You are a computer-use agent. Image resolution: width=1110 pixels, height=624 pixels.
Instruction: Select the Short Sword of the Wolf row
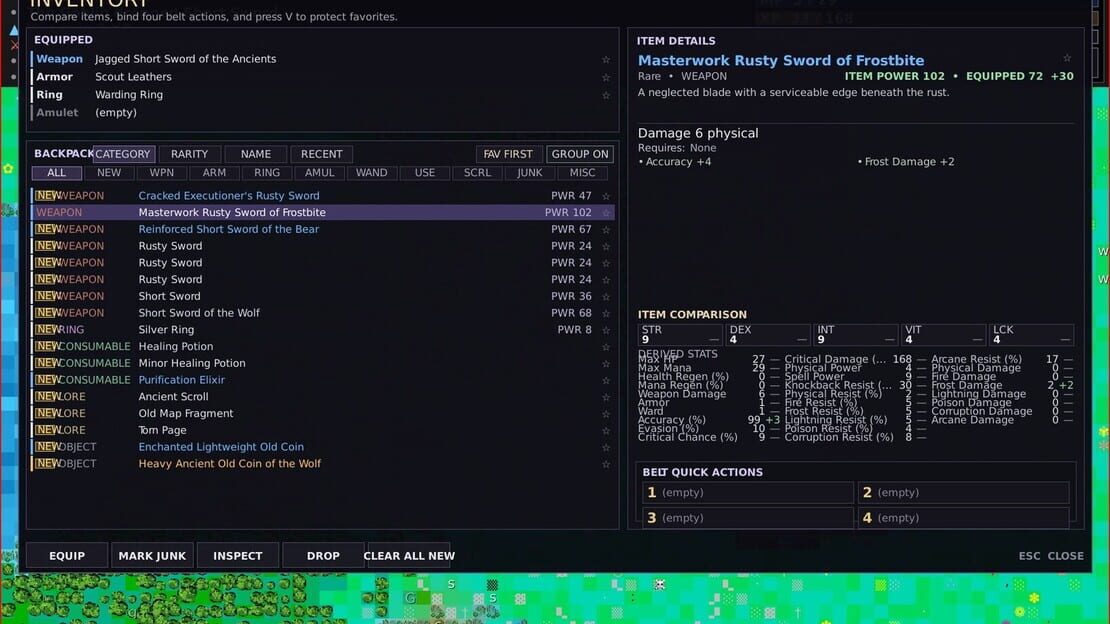(322, 313)
